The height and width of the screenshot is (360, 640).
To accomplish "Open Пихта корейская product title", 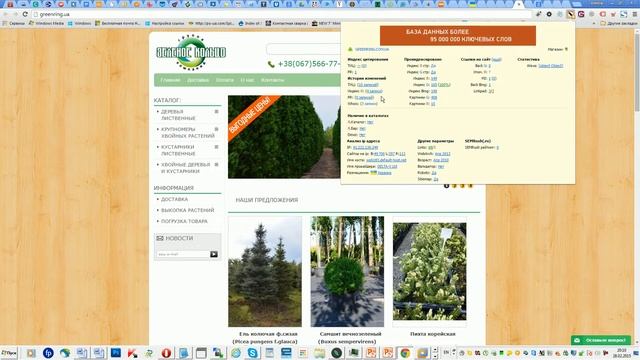I will [x=432, y=334].
